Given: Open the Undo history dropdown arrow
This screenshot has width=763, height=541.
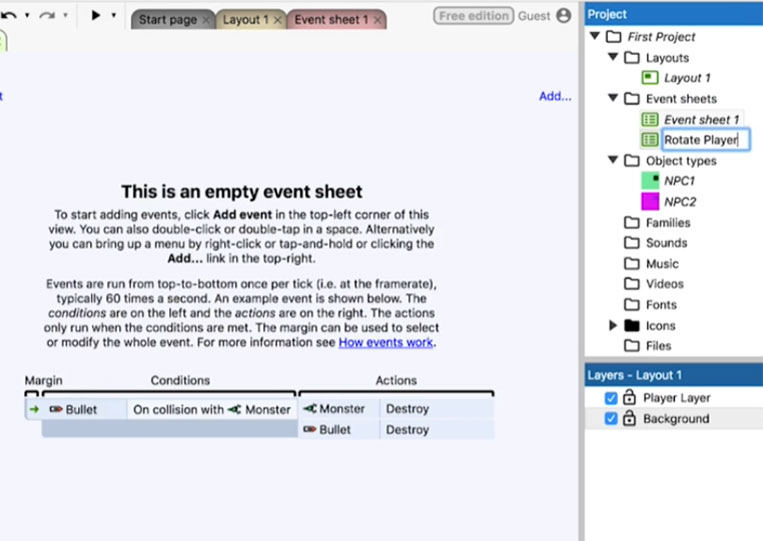Looking at the screenshot, I should coord(27,15).
